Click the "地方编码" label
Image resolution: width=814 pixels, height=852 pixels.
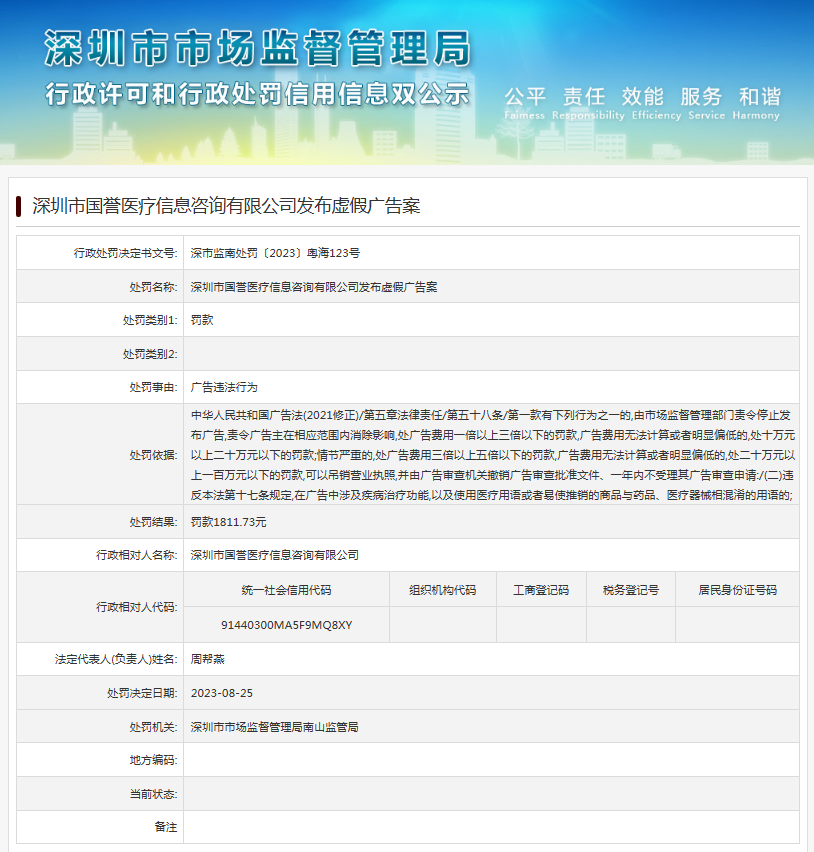point(153,760)
